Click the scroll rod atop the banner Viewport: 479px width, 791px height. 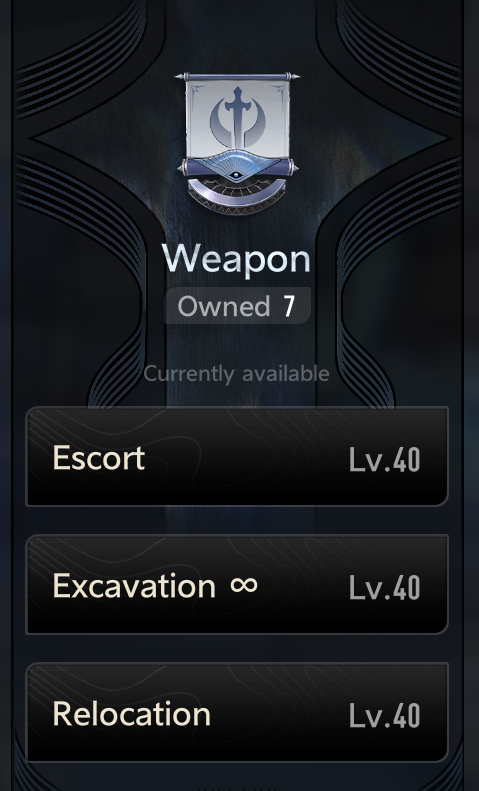click(237, 77)
